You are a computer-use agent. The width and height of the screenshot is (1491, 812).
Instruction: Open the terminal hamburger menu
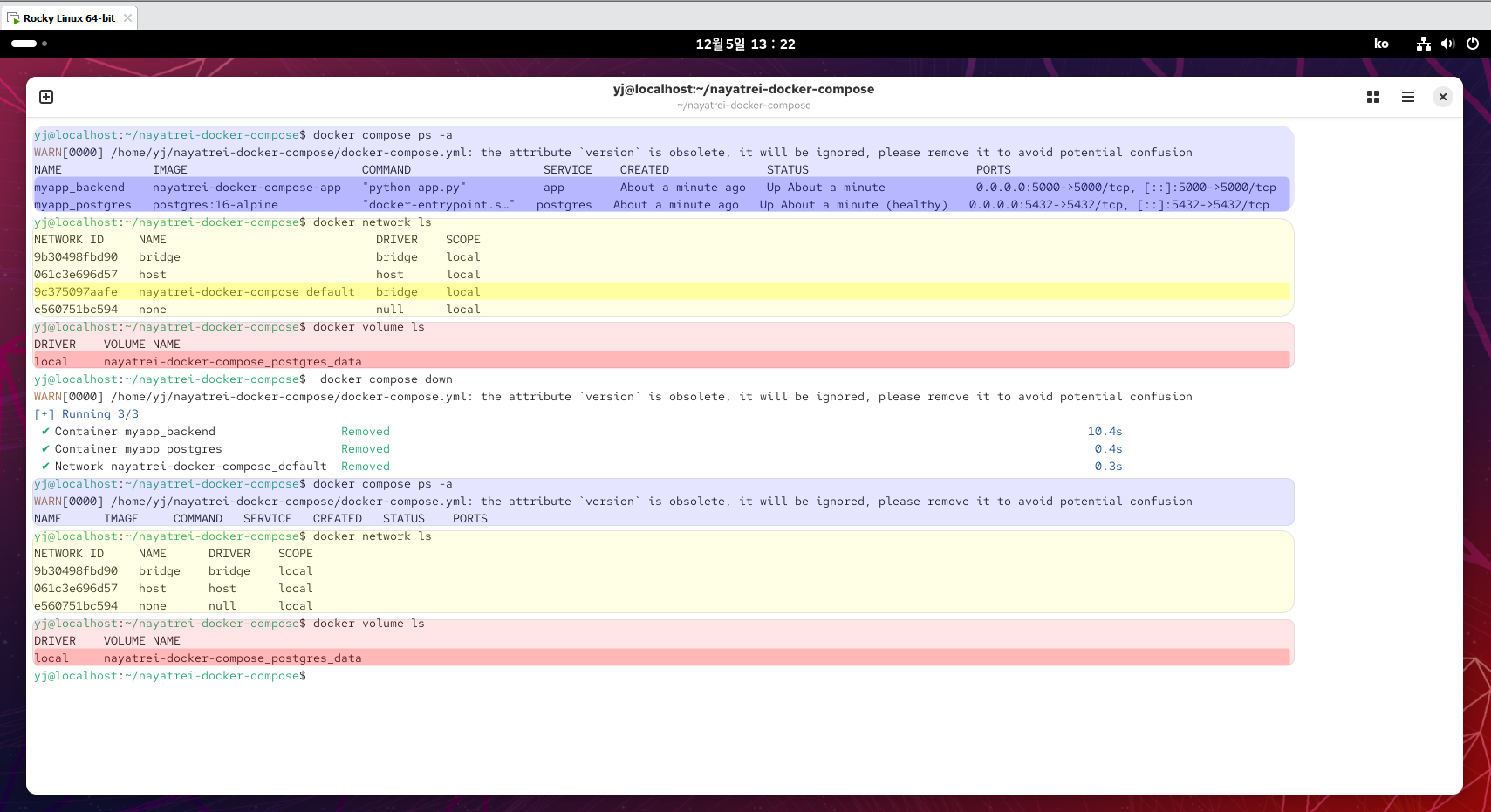pos(1408,97)
